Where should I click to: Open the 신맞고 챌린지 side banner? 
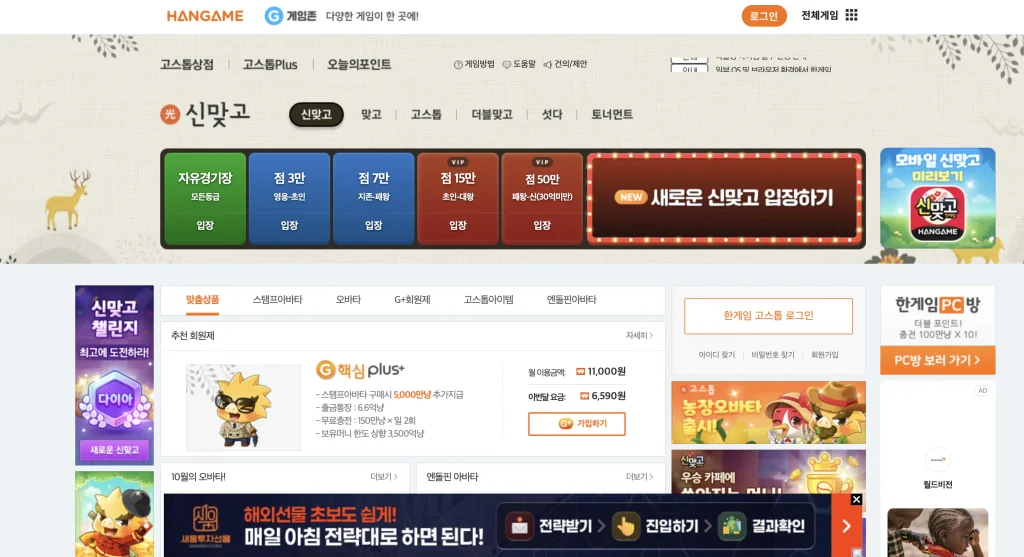coord(114,375)
